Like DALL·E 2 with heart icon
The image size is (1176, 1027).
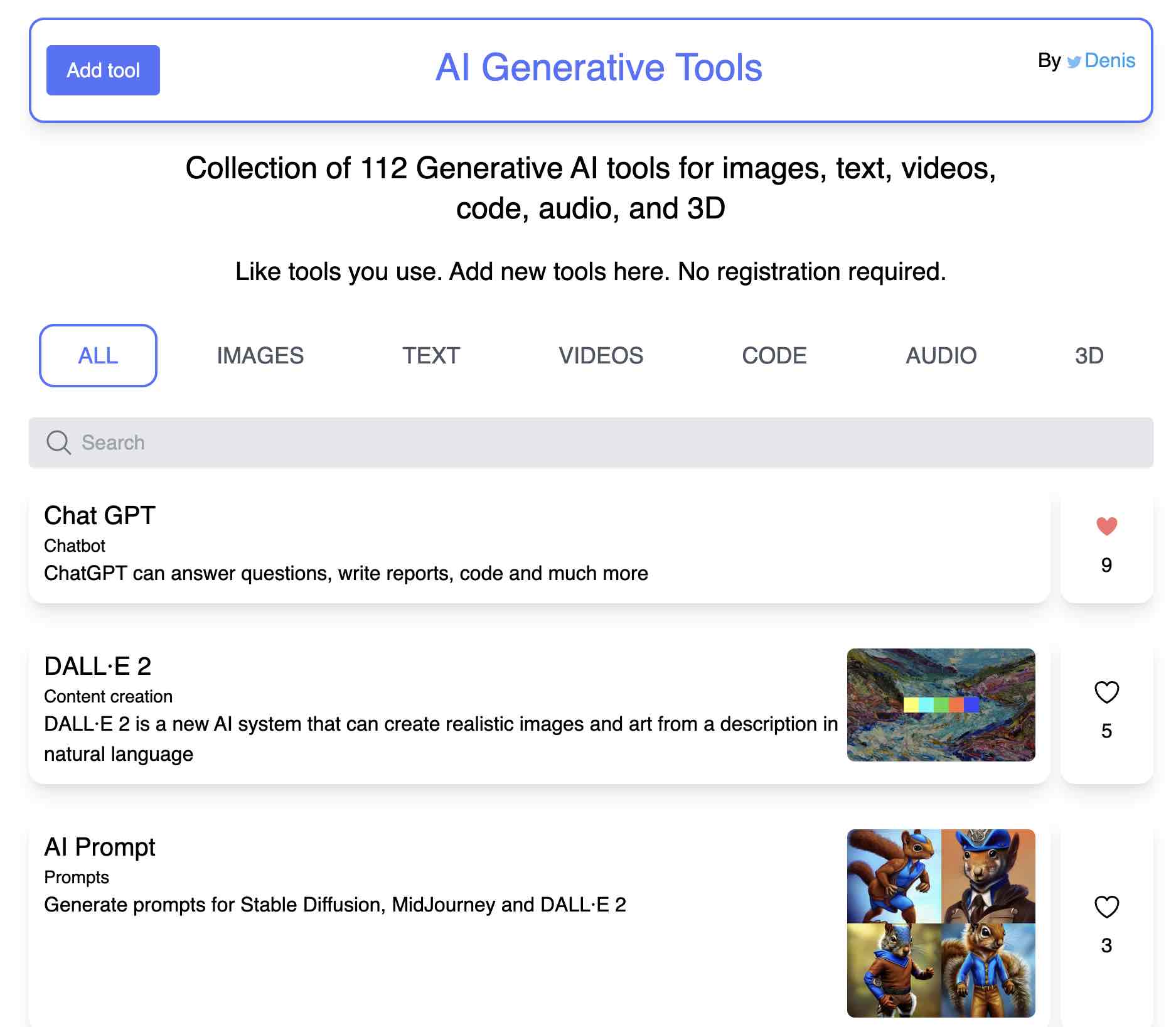(x=1106, y=692)
